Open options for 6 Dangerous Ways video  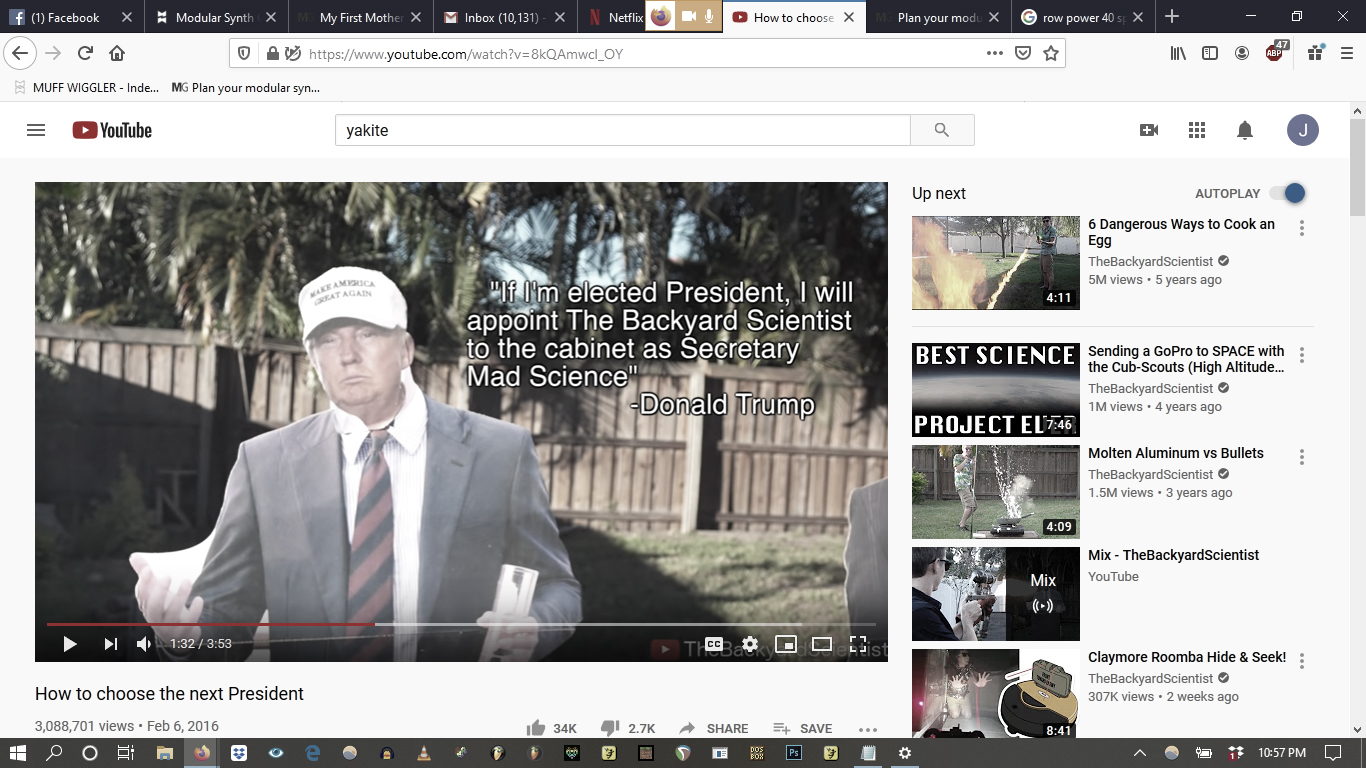(1302, 229)
